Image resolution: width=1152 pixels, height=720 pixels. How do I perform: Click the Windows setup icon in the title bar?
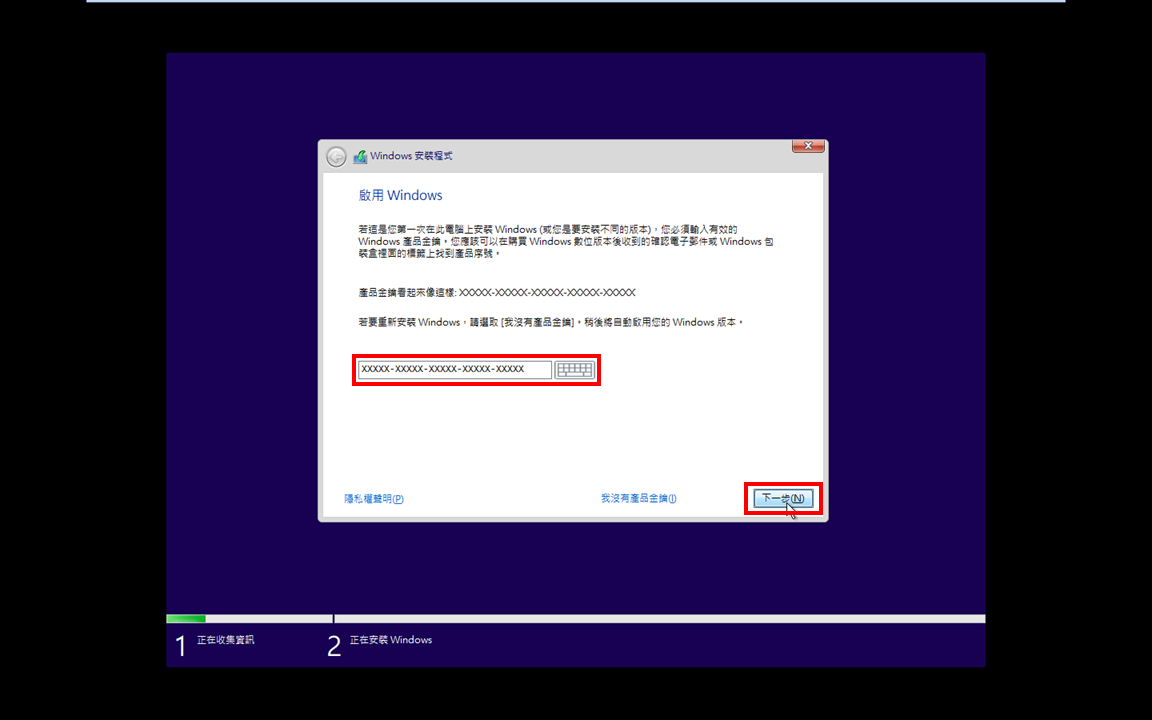(x=360, y=156)
